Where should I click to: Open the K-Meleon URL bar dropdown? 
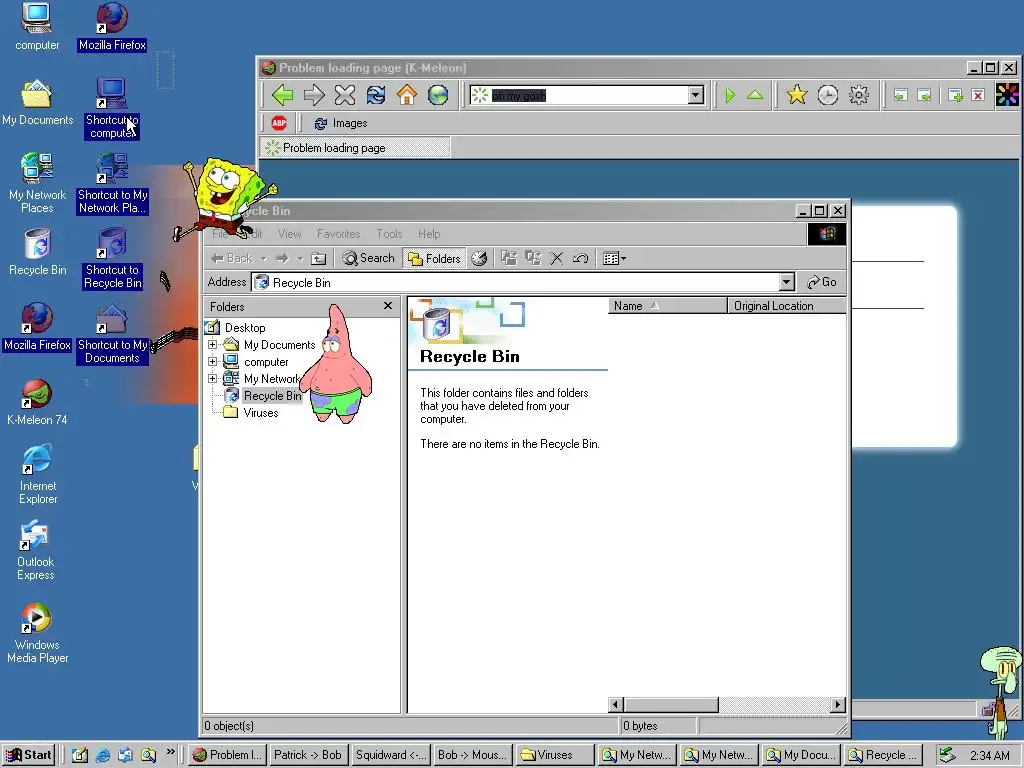pos(696,95)
